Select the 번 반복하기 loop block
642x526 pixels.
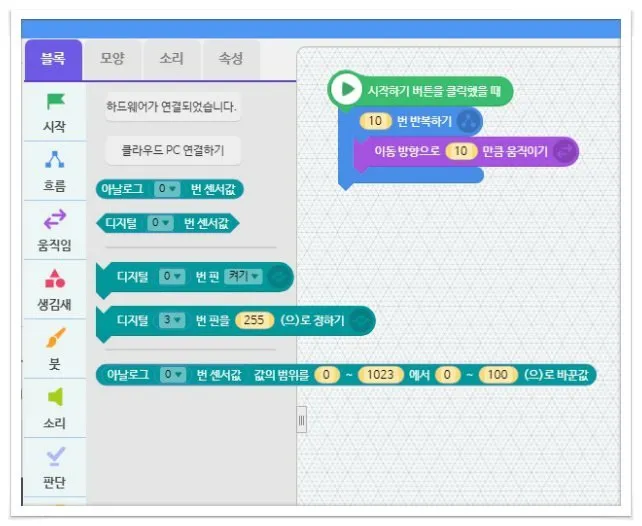[x=424, y=121]
